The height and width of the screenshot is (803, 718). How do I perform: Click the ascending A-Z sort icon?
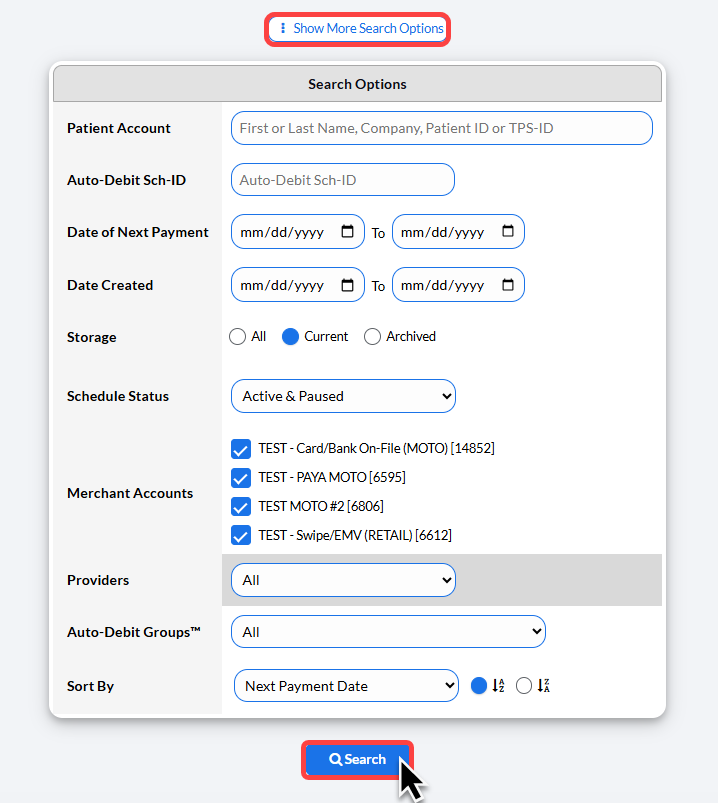coord(498,686)
